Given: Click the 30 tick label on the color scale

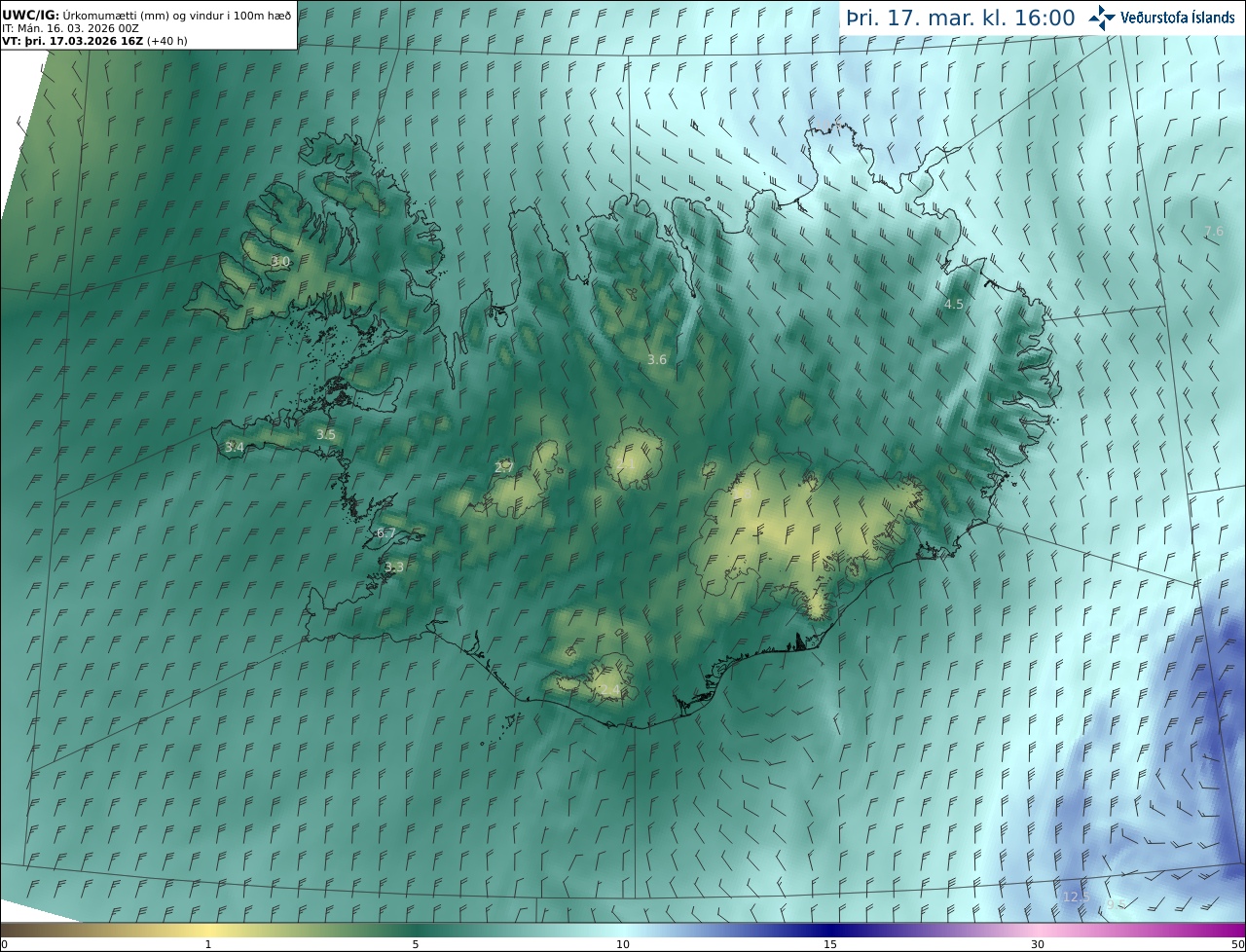Looking at the screenshot, I should pos(1038,944).
